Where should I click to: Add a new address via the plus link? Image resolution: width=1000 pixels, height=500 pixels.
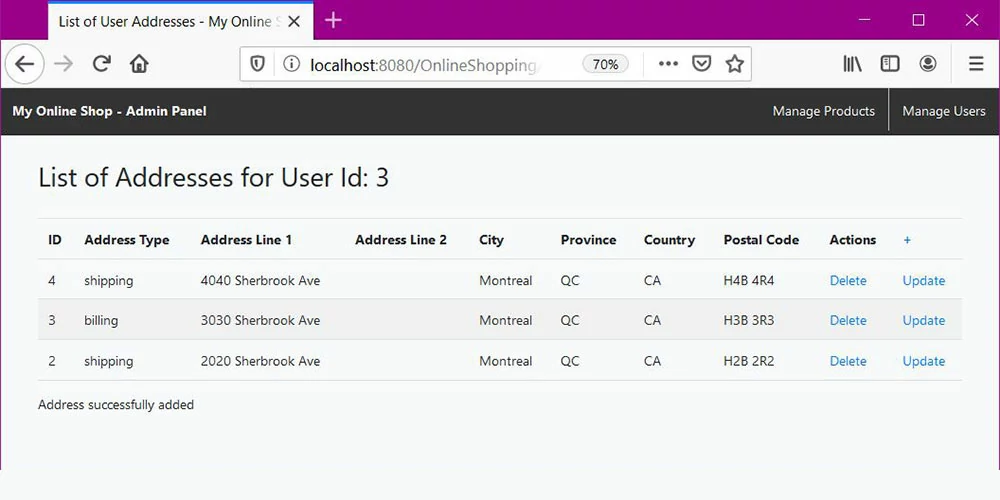point(907,240)
